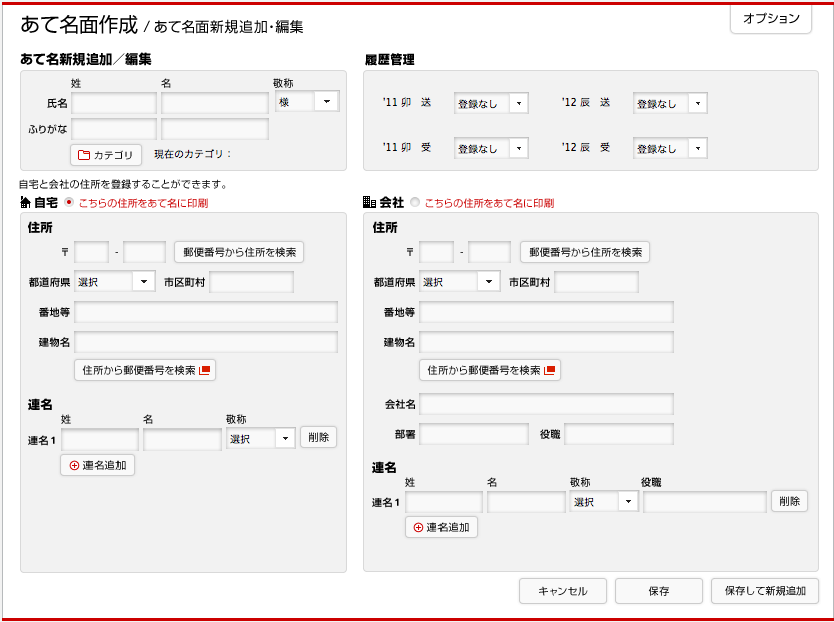Select 自宅 address for printing radio button
The height and width of the screenshot is (622, 834).
69,202
